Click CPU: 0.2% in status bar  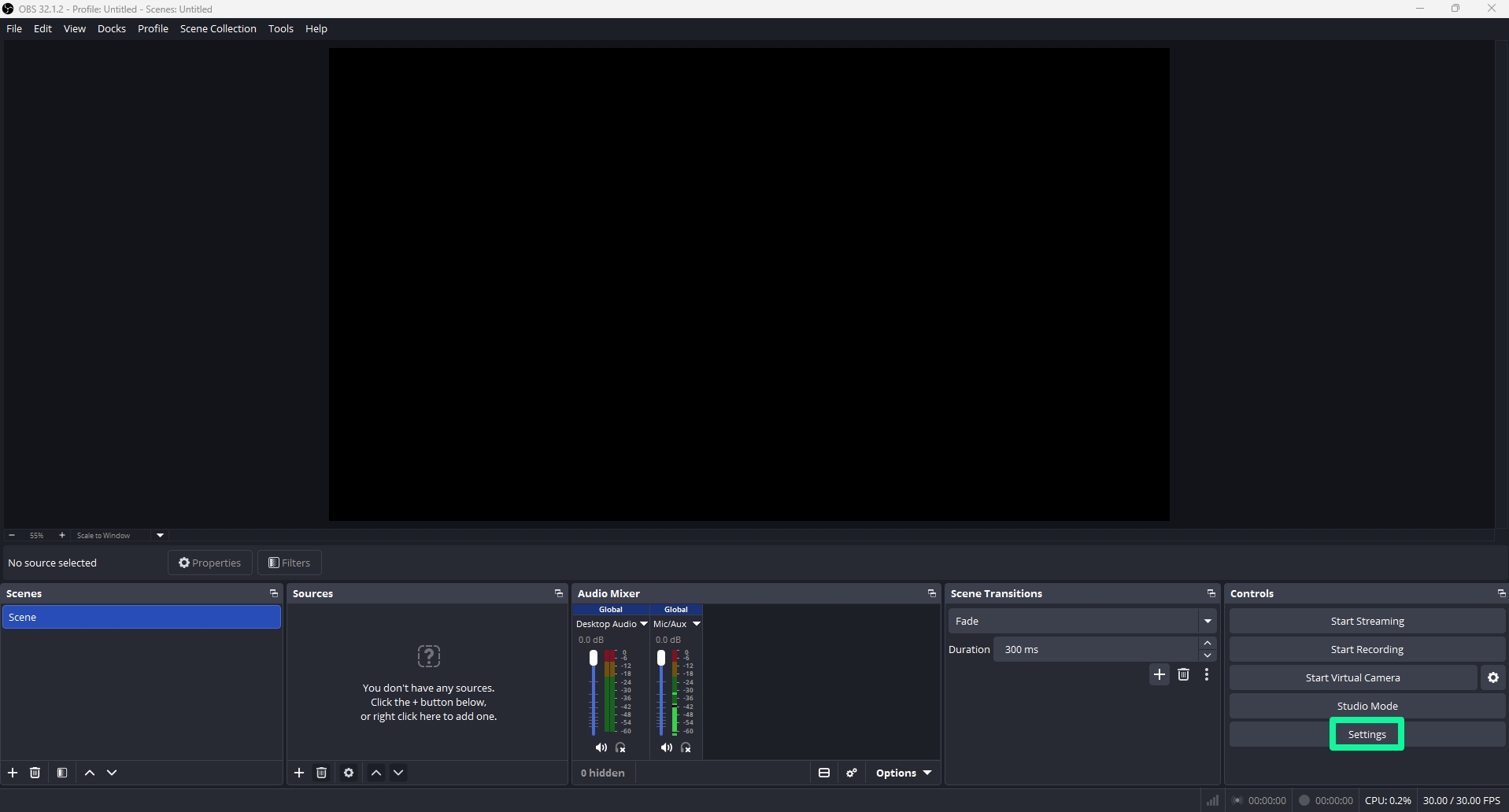point(1388,800)
